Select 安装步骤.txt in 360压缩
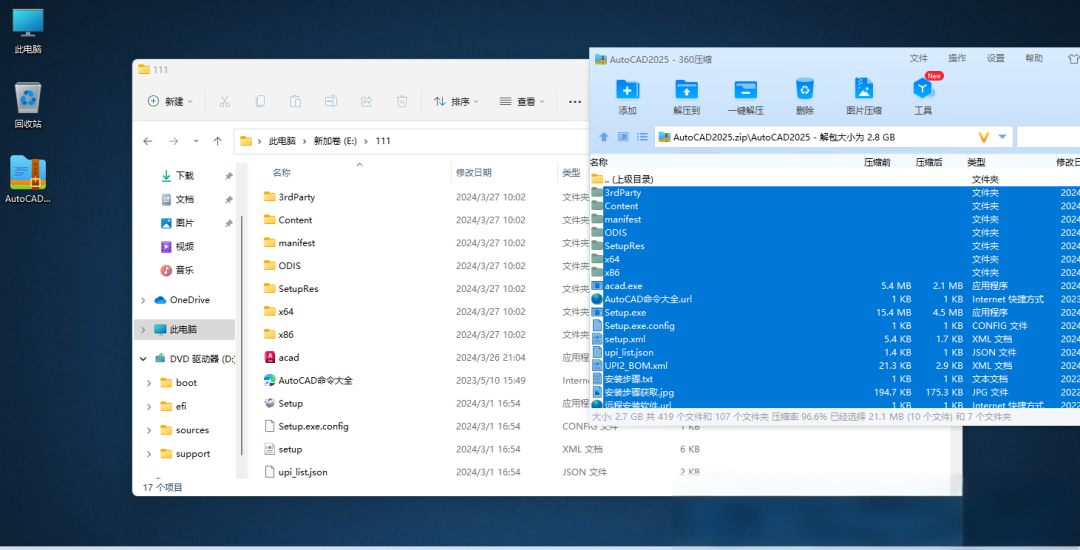 tap(835, 379)
